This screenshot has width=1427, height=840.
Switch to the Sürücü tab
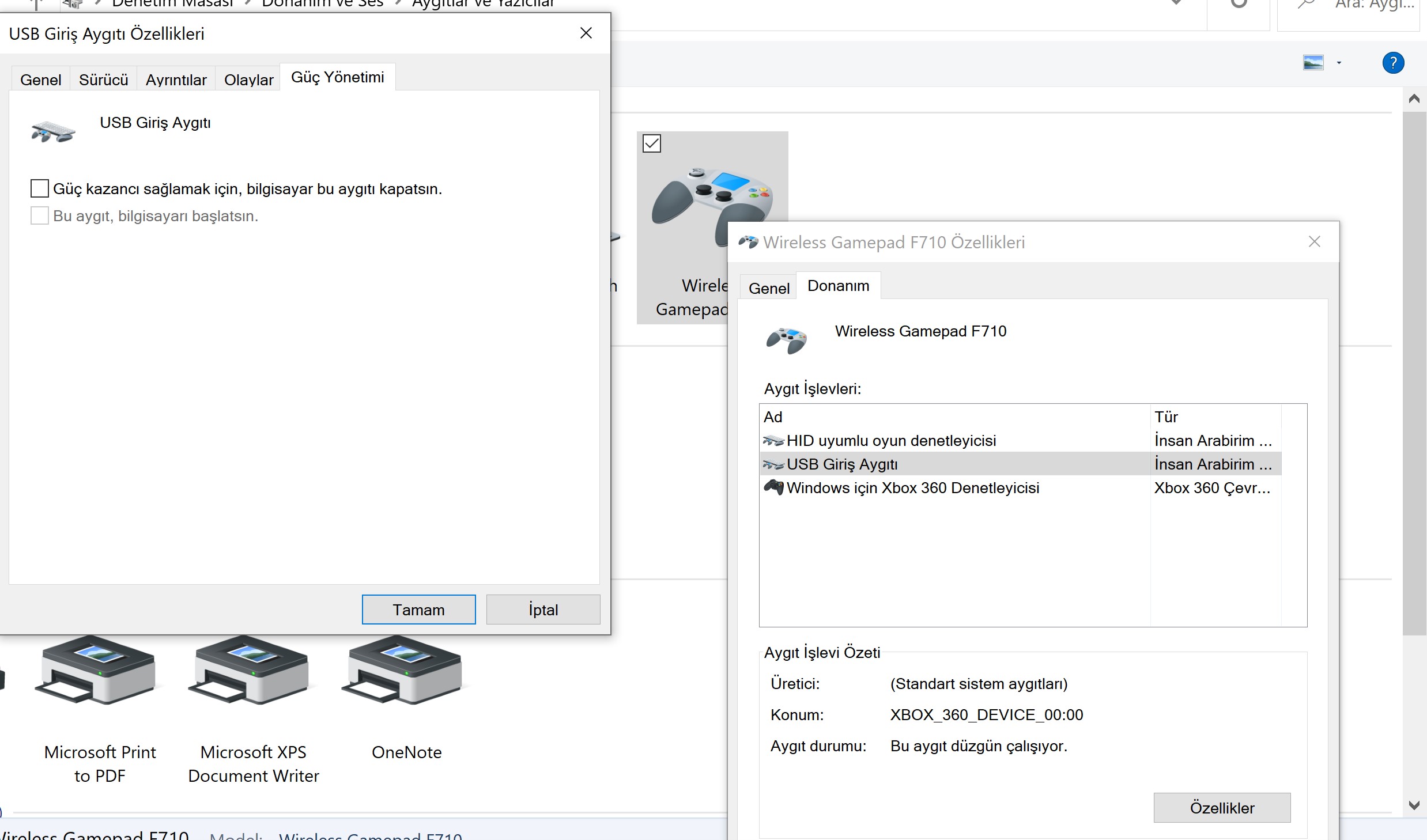click(103, 80)
